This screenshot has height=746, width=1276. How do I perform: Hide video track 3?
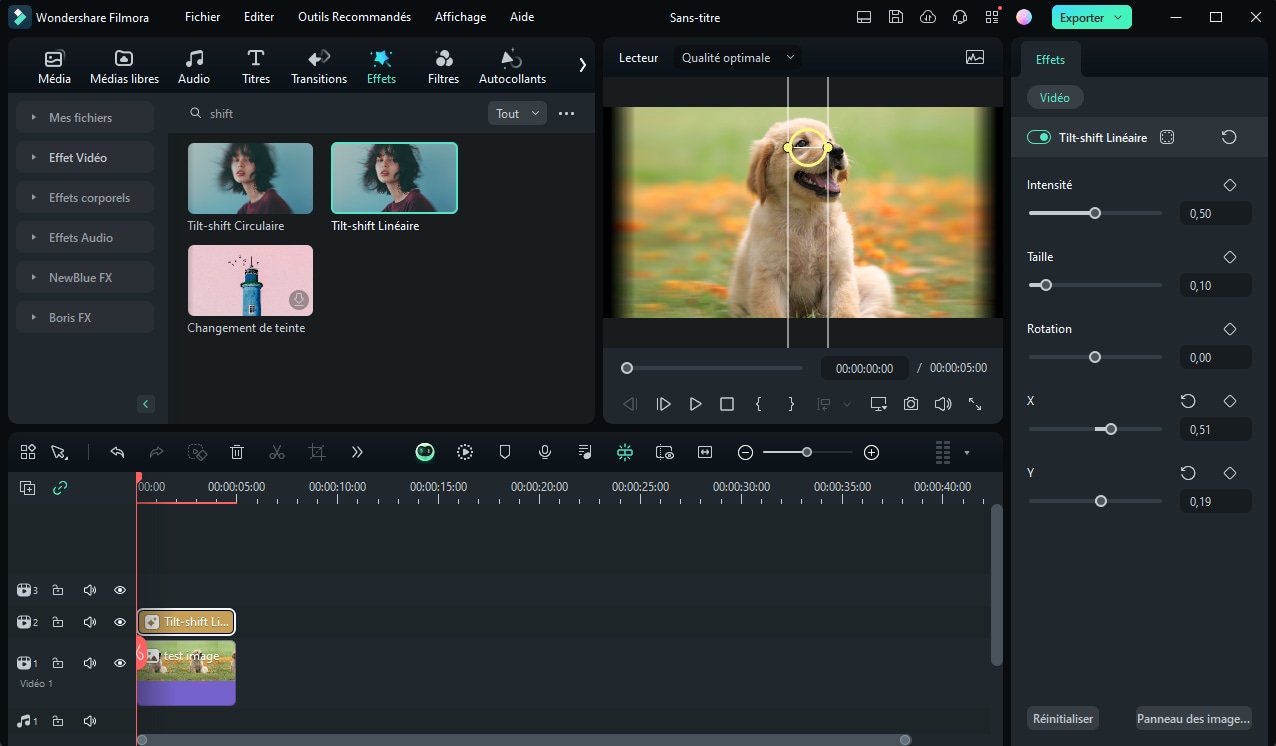[120, 590]
